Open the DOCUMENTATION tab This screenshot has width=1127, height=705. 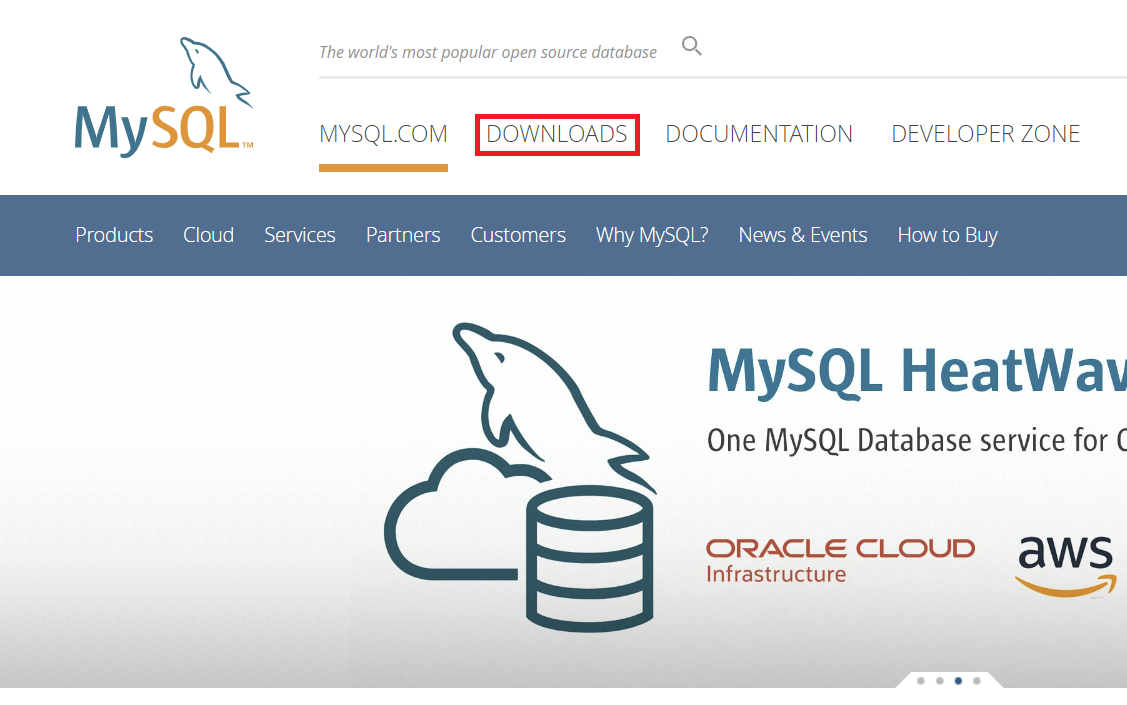pyautogui.click(x=759, y=134)
